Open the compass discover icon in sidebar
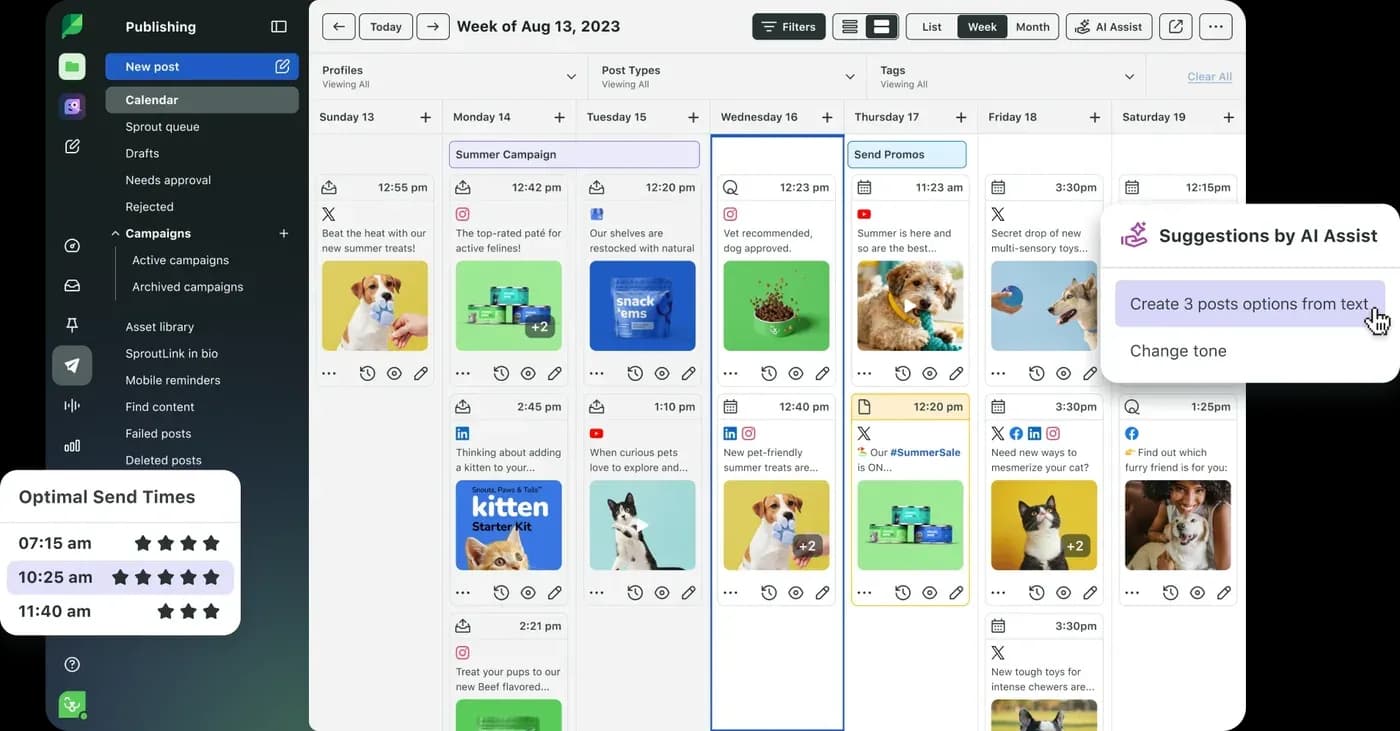The image size is (1400, 731). click(72, 246)
